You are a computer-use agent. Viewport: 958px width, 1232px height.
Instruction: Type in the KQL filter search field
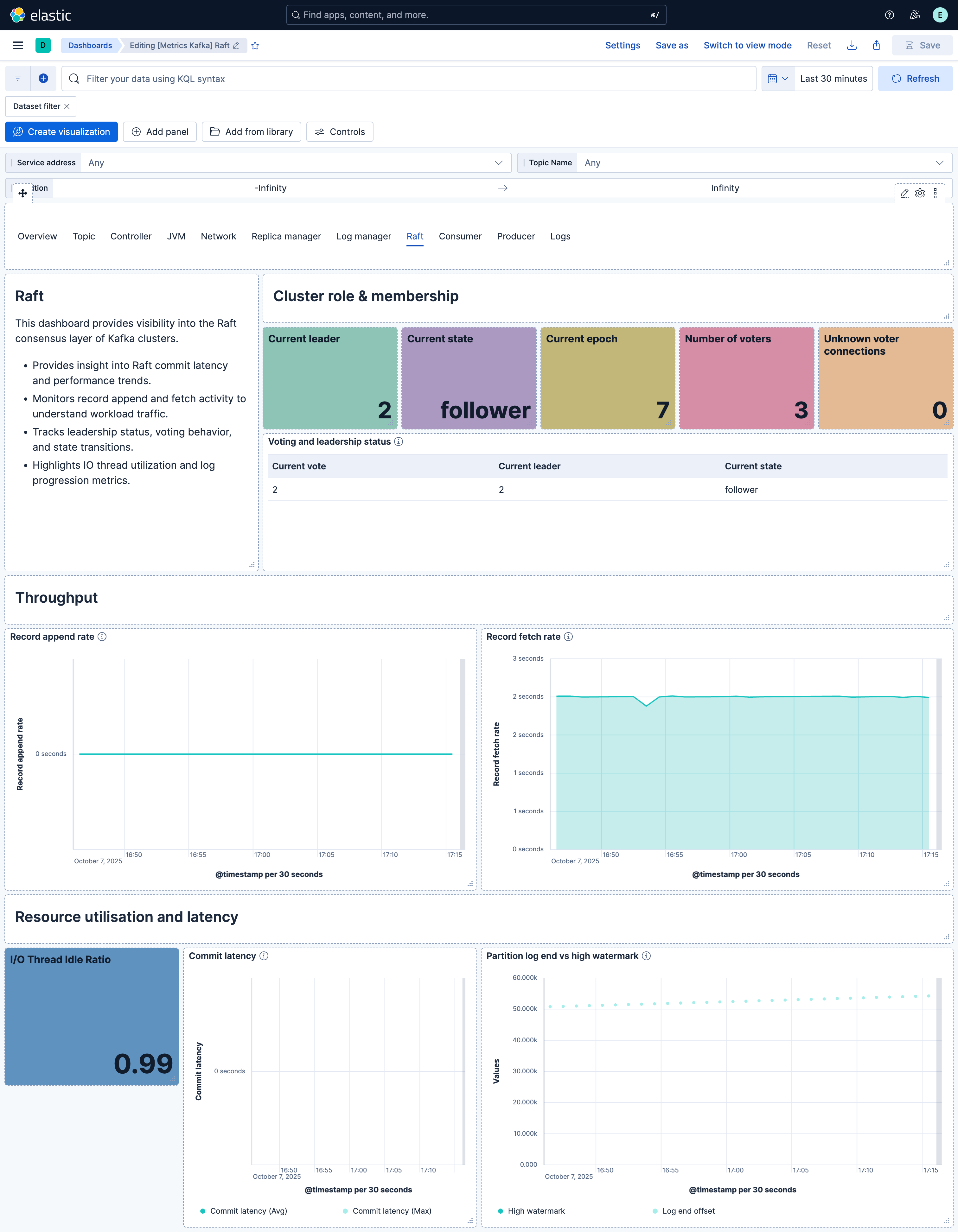coord(395,79)
